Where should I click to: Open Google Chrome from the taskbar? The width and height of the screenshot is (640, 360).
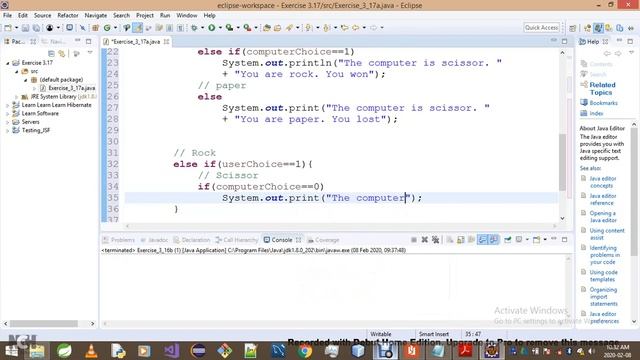point(304,351)
